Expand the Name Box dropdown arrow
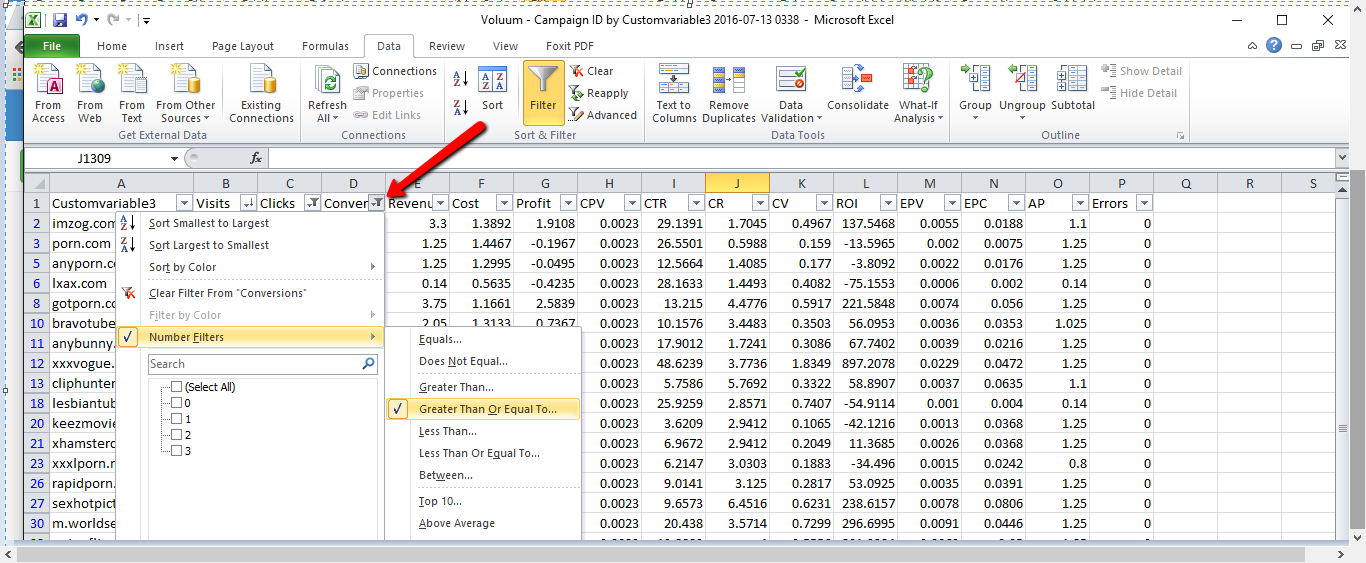Screen dimensions: 1366x563 click(174, 158)
